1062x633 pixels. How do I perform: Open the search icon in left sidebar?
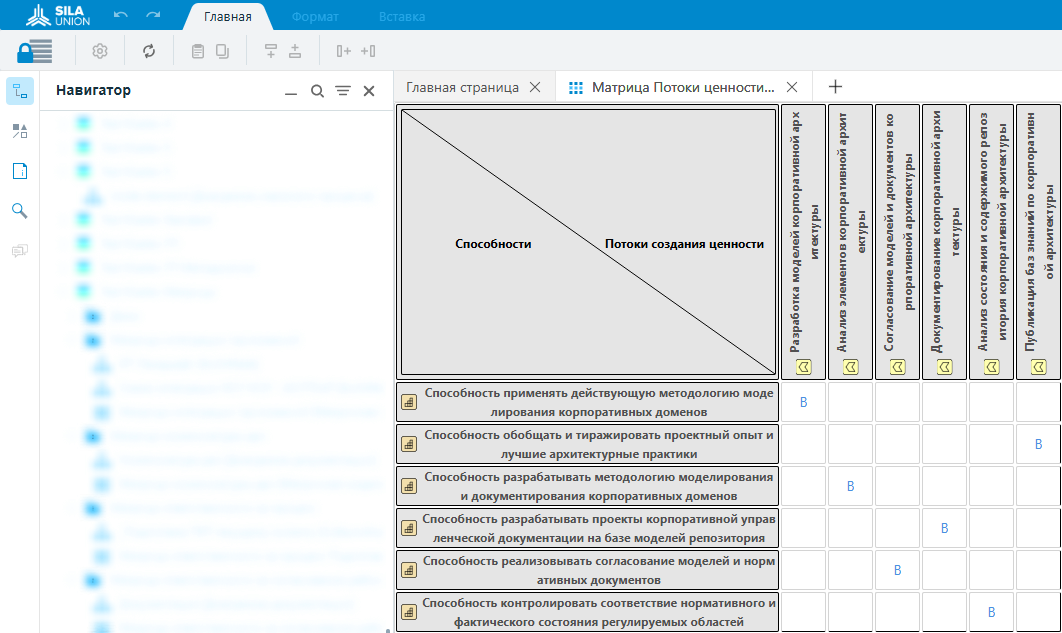pyautogui.click(x=20, y=210)
